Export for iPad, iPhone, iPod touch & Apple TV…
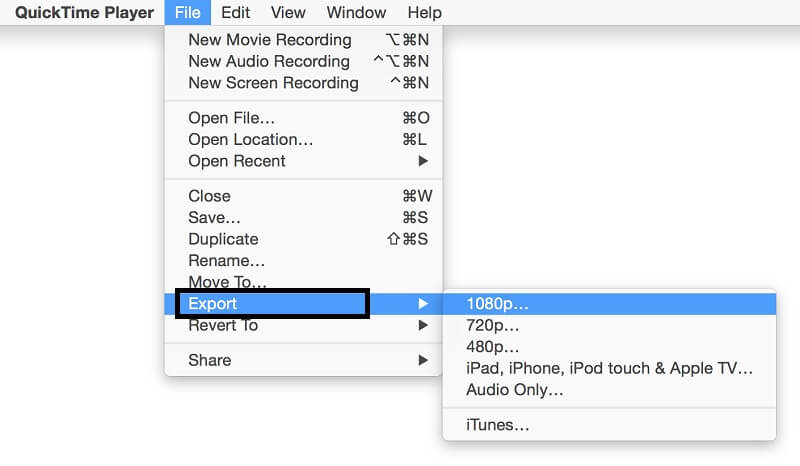The image size is (800, 466). (609, 368)
